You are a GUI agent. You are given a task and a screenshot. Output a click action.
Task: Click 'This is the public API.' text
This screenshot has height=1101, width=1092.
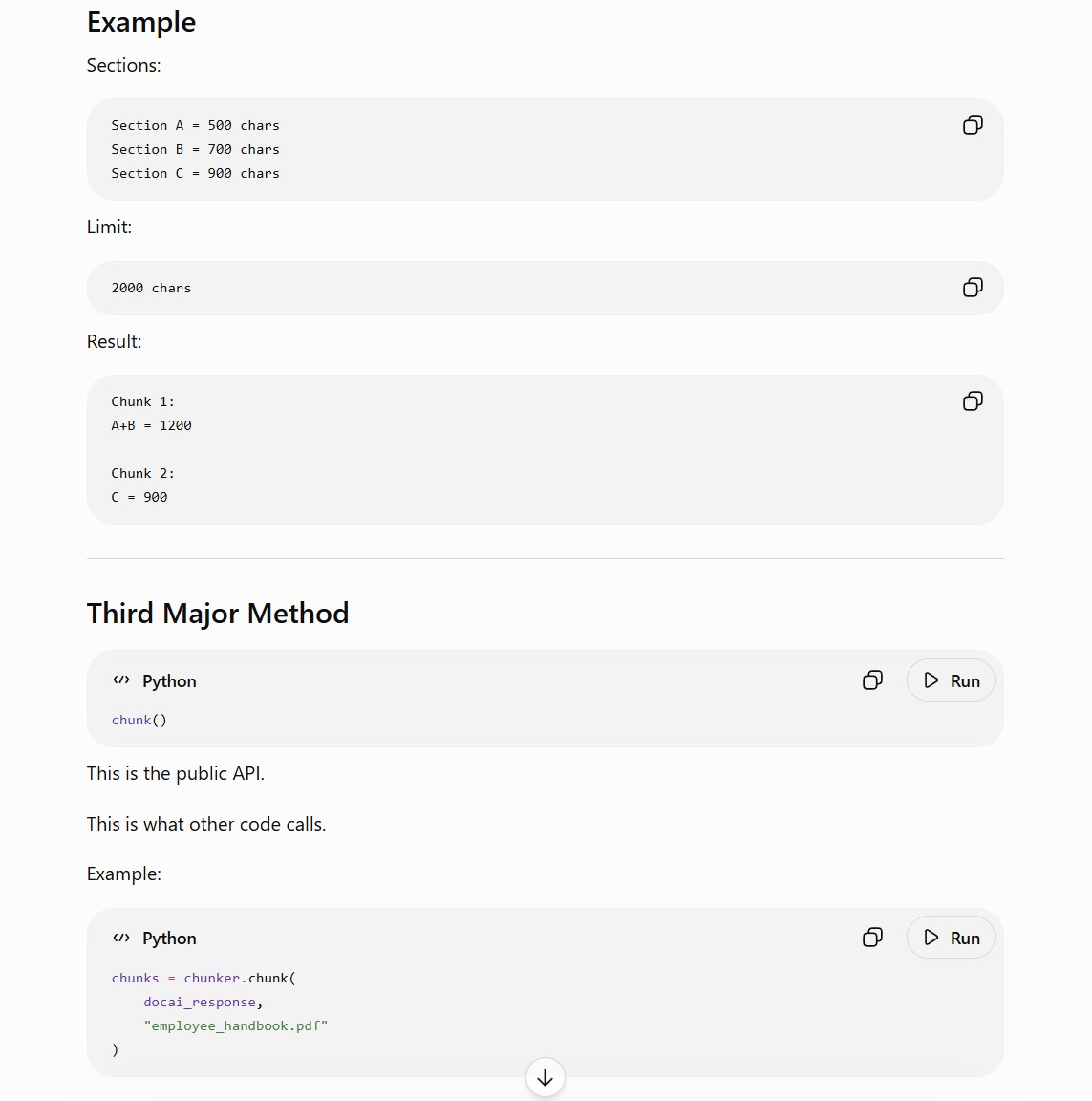pyautogui.click(x=176, y=774)
